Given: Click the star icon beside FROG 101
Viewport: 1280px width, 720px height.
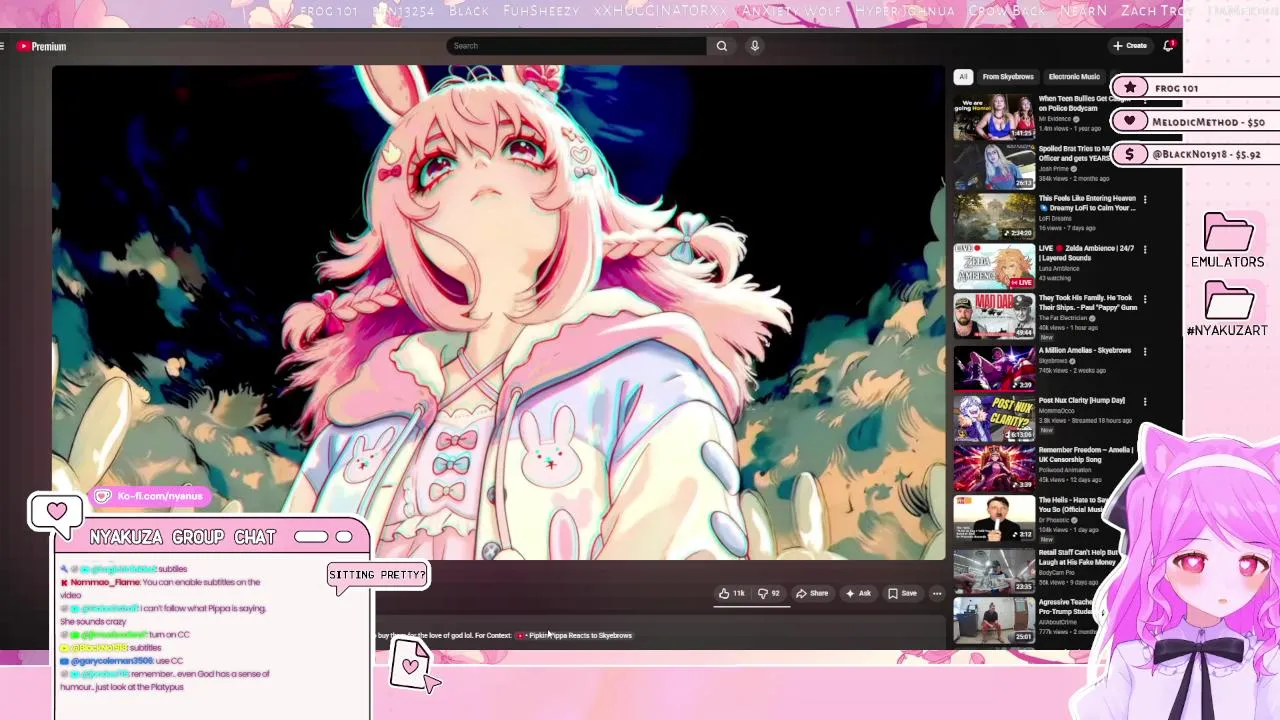Looking at the screenshot, I should pyautogui.click(x=1130, y=88).
